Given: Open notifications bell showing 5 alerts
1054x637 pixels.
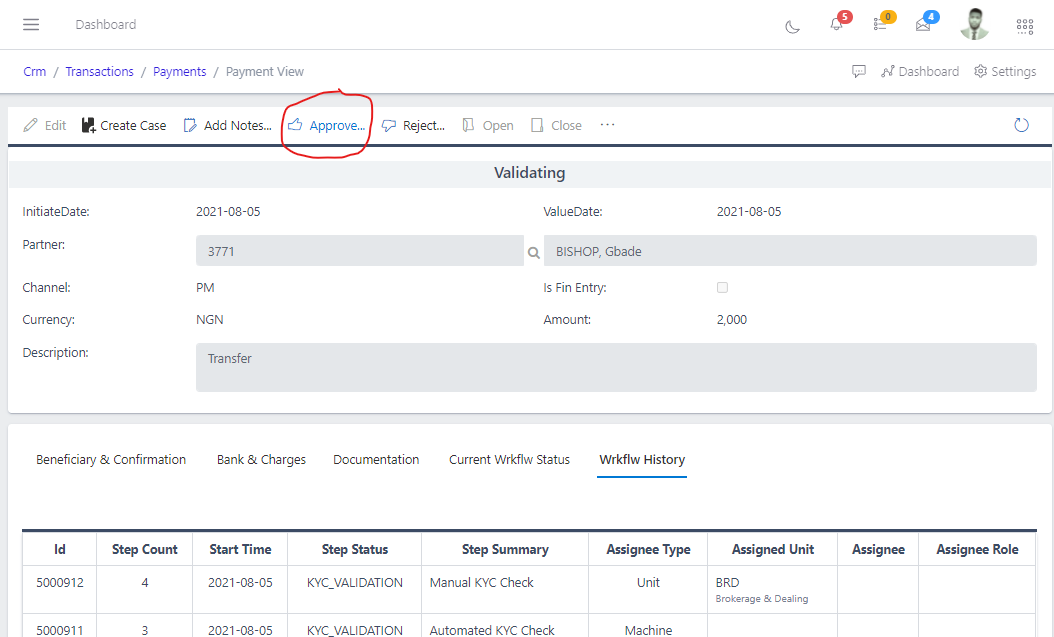Looking at the screenshot, I should [x=836, y=27].
